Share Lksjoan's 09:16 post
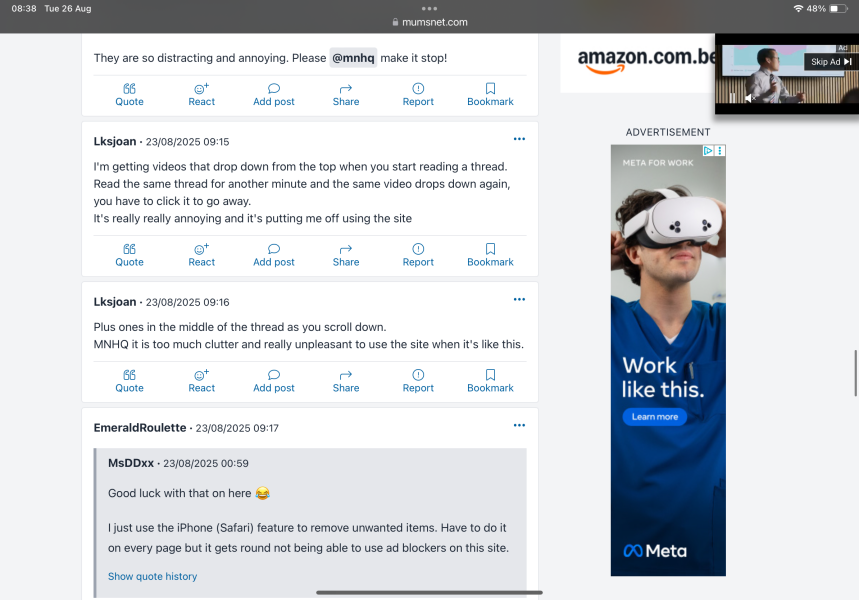Image resolution: width=859 pixels, height=600 pixels. [x=346, y=381]
